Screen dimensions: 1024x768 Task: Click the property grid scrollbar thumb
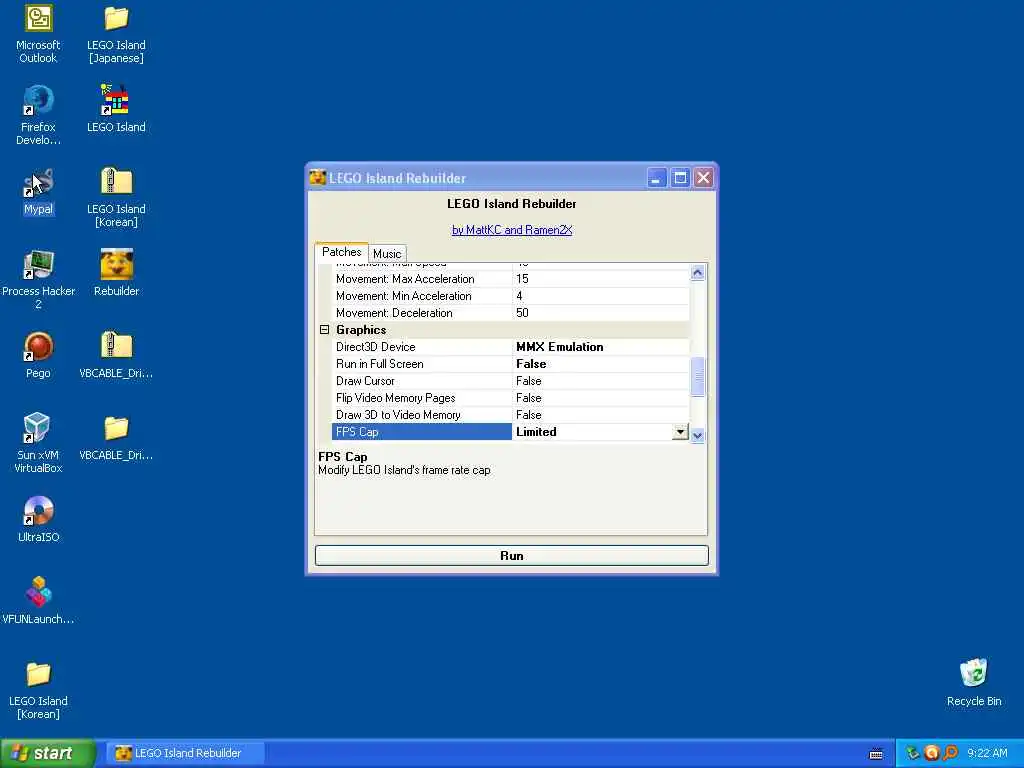click(697, 377)
